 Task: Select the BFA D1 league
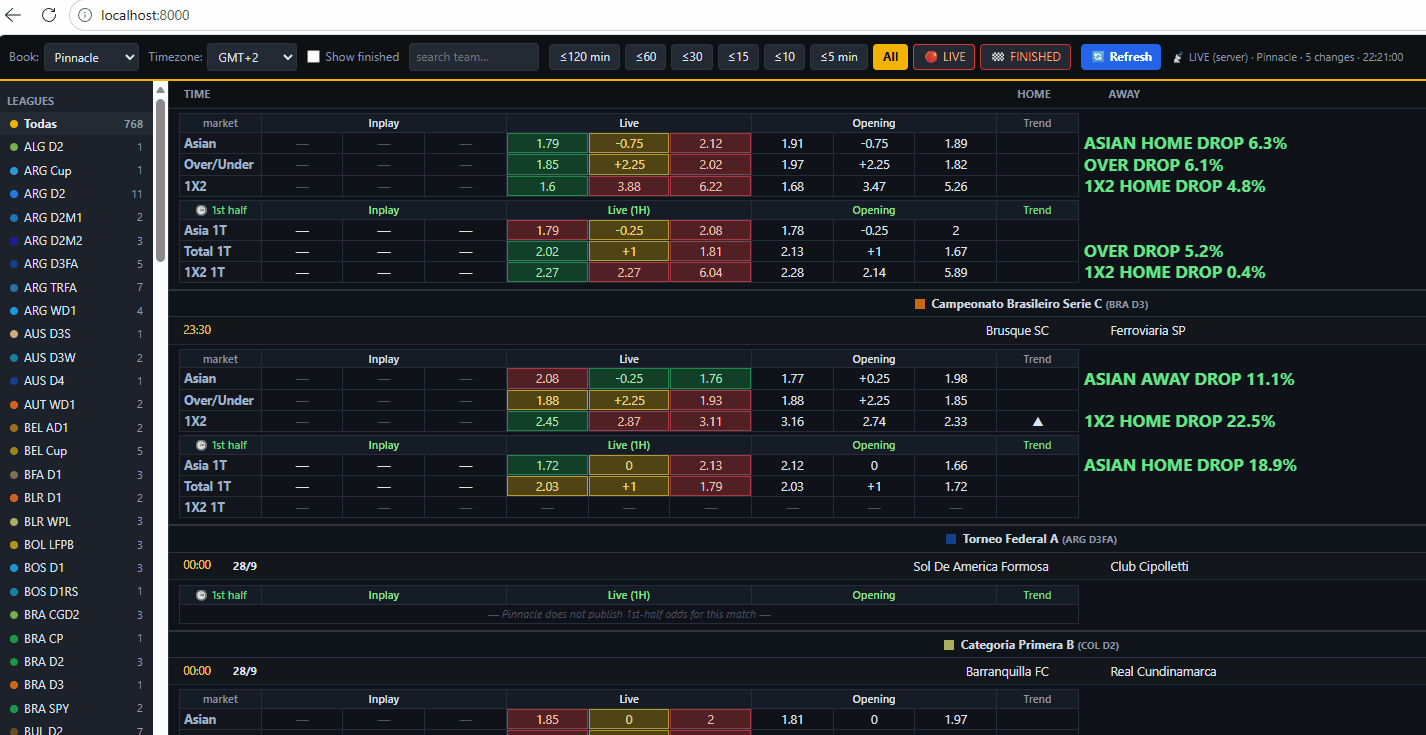77,475
